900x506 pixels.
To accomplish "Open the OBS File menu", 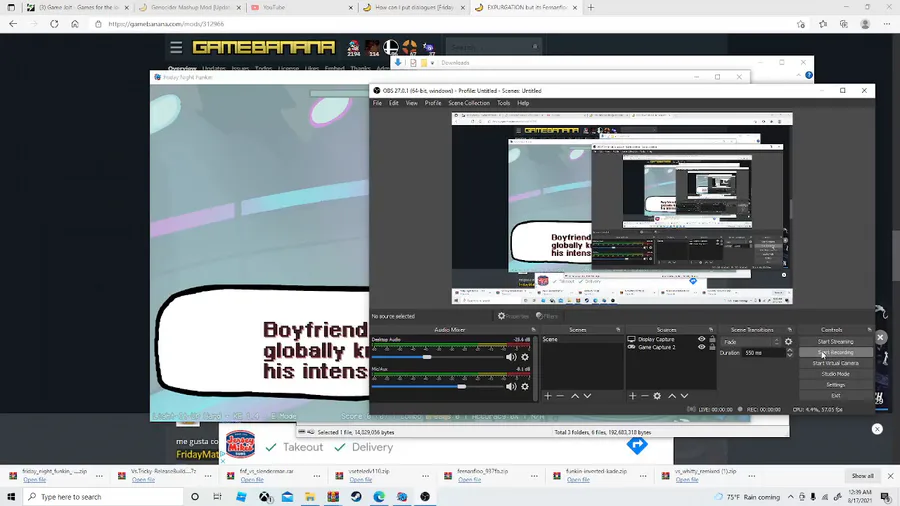I will 377,103.
